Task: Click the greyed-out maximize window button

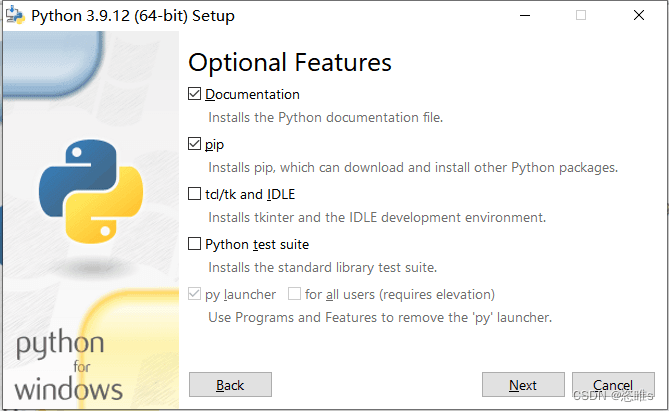Action: click(x=581, y=16)
